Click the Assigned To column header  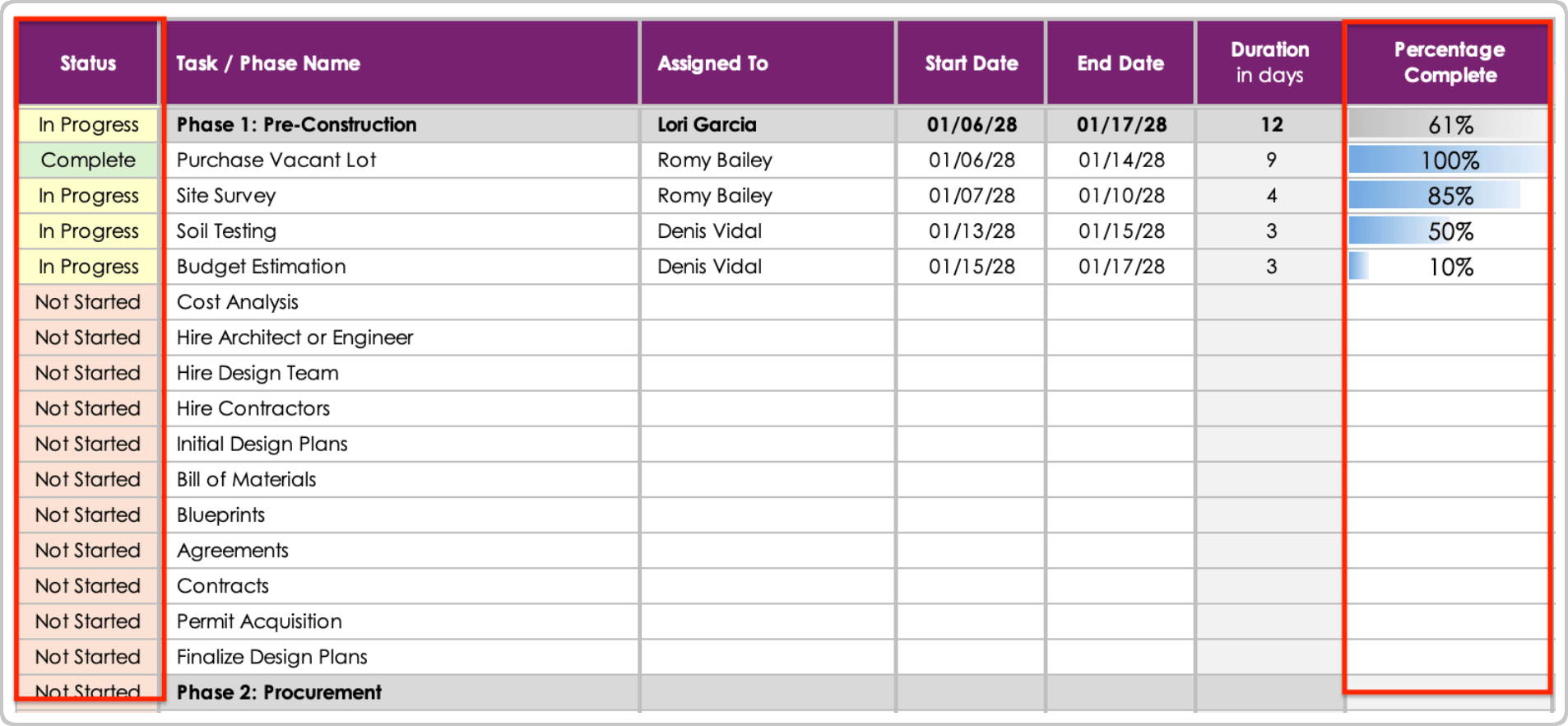[x=712, y=63]
